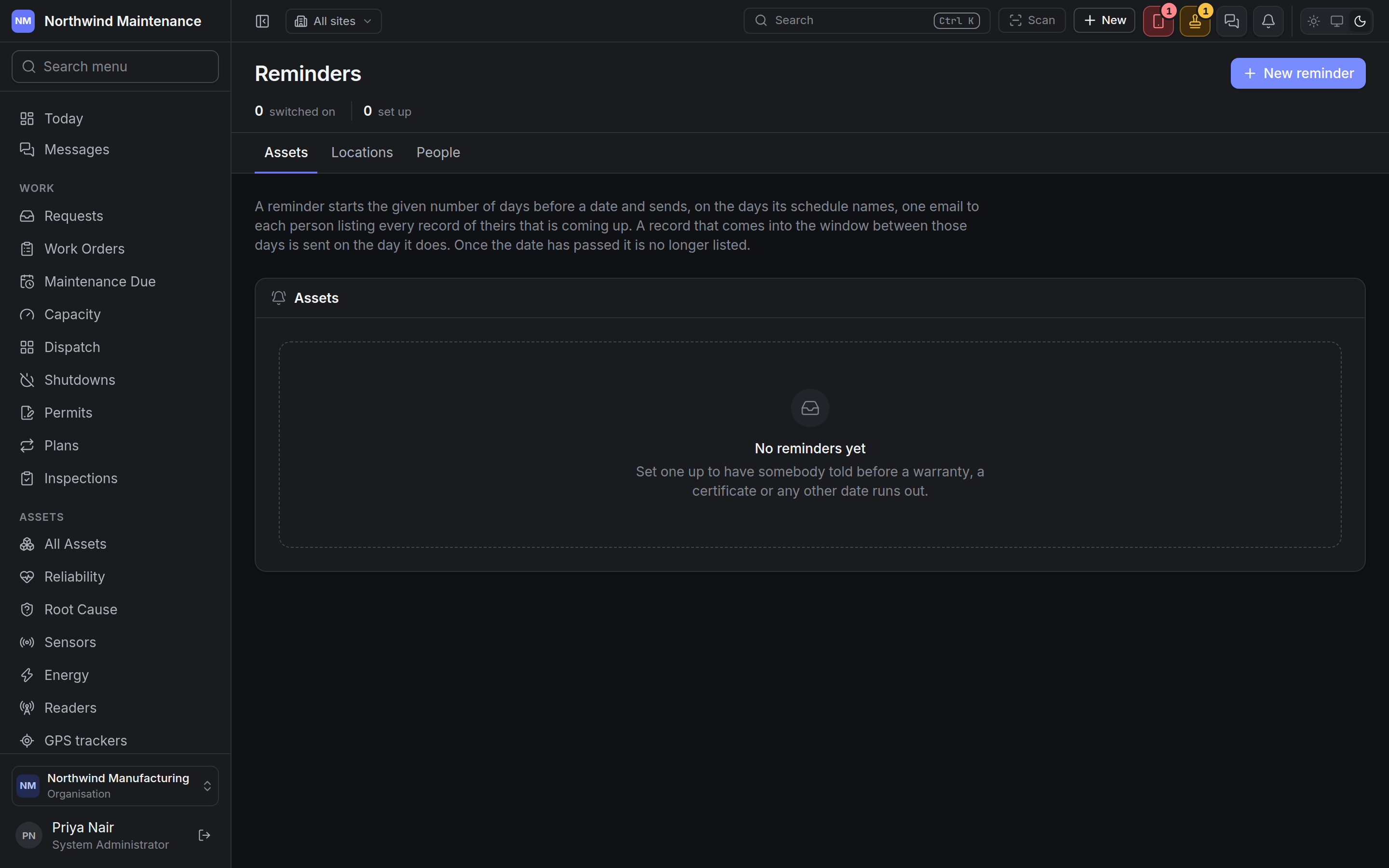Switch to system theme monitor toggle
1389x868 pixels.
1336,21
